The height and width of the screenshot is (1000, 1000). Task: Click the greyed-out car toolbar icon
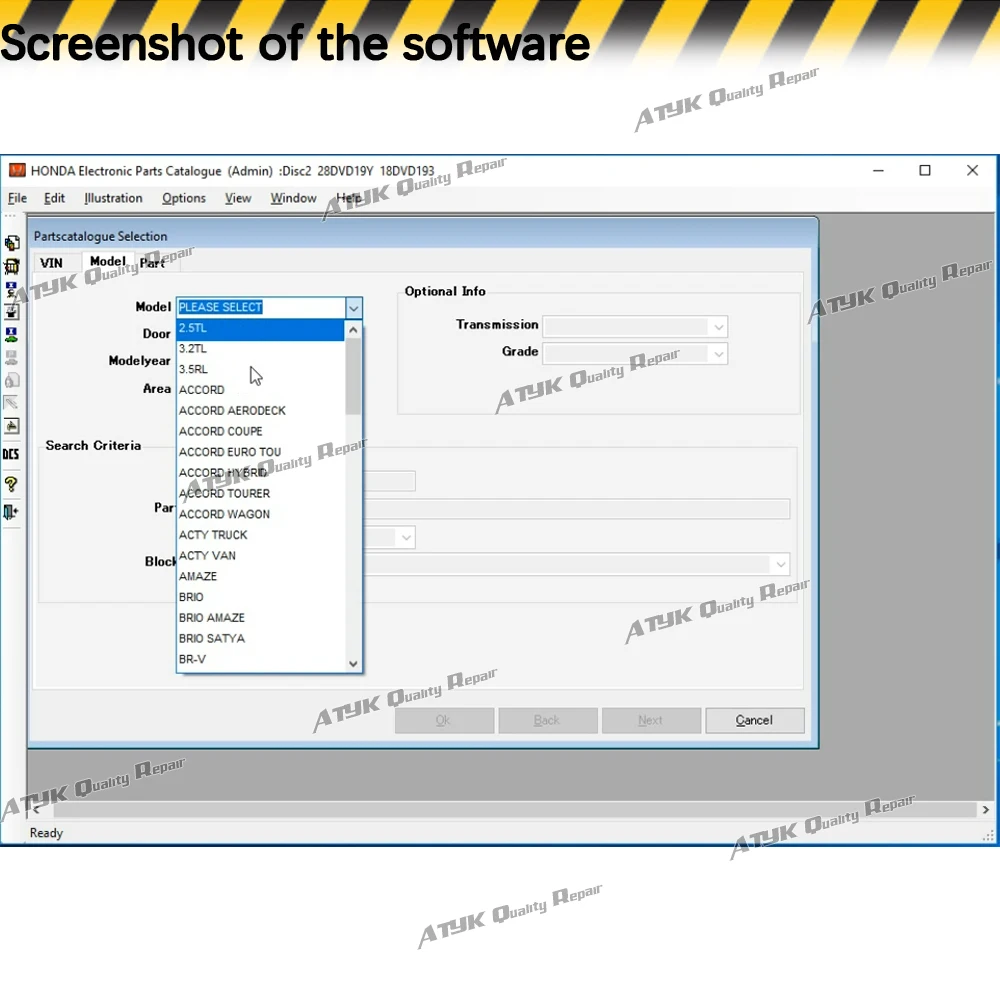coord(12,357)
